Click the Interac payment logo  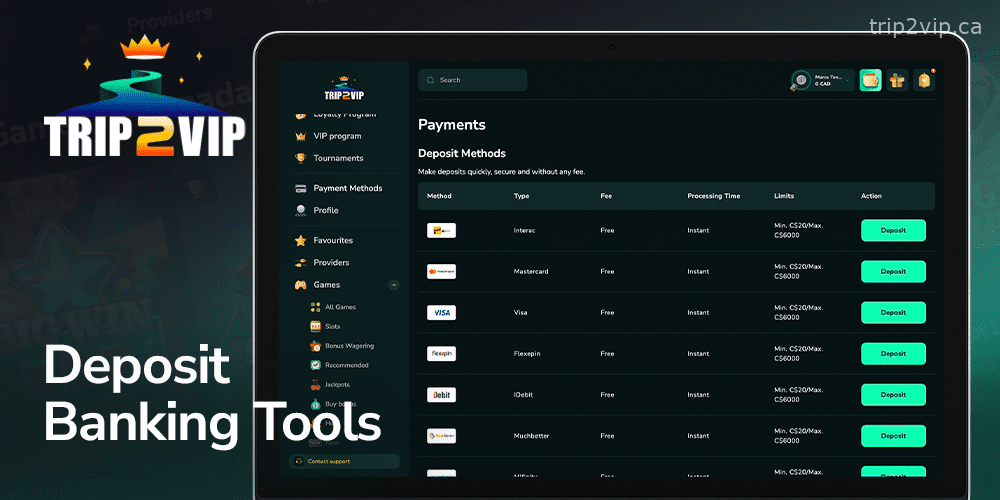[441, 230]
